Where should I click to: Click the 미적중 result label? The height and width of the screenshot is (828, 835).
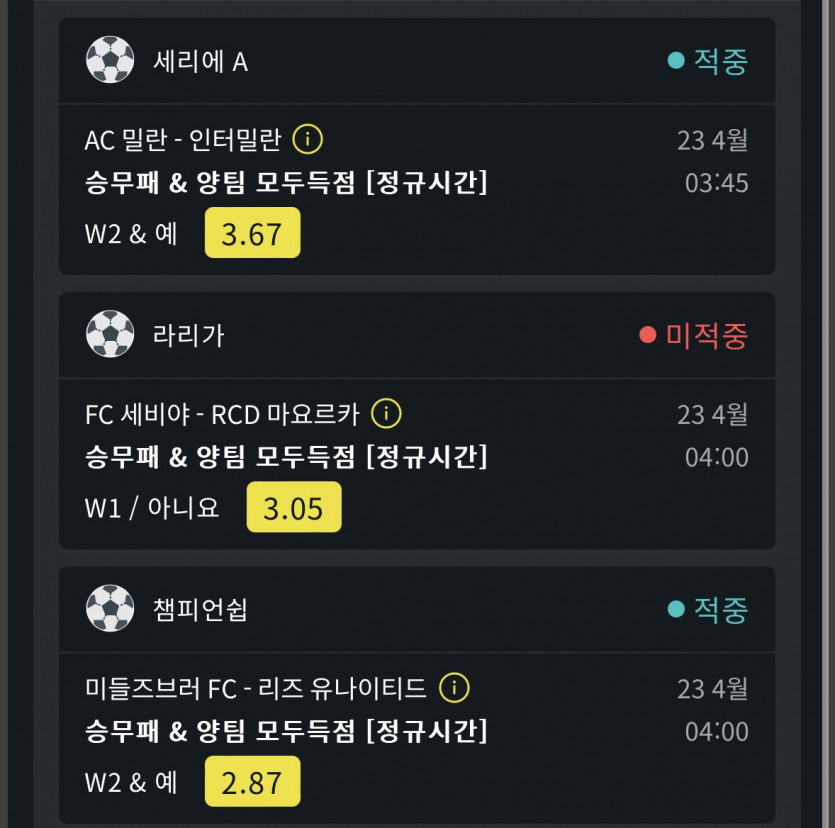coord(707,335)
